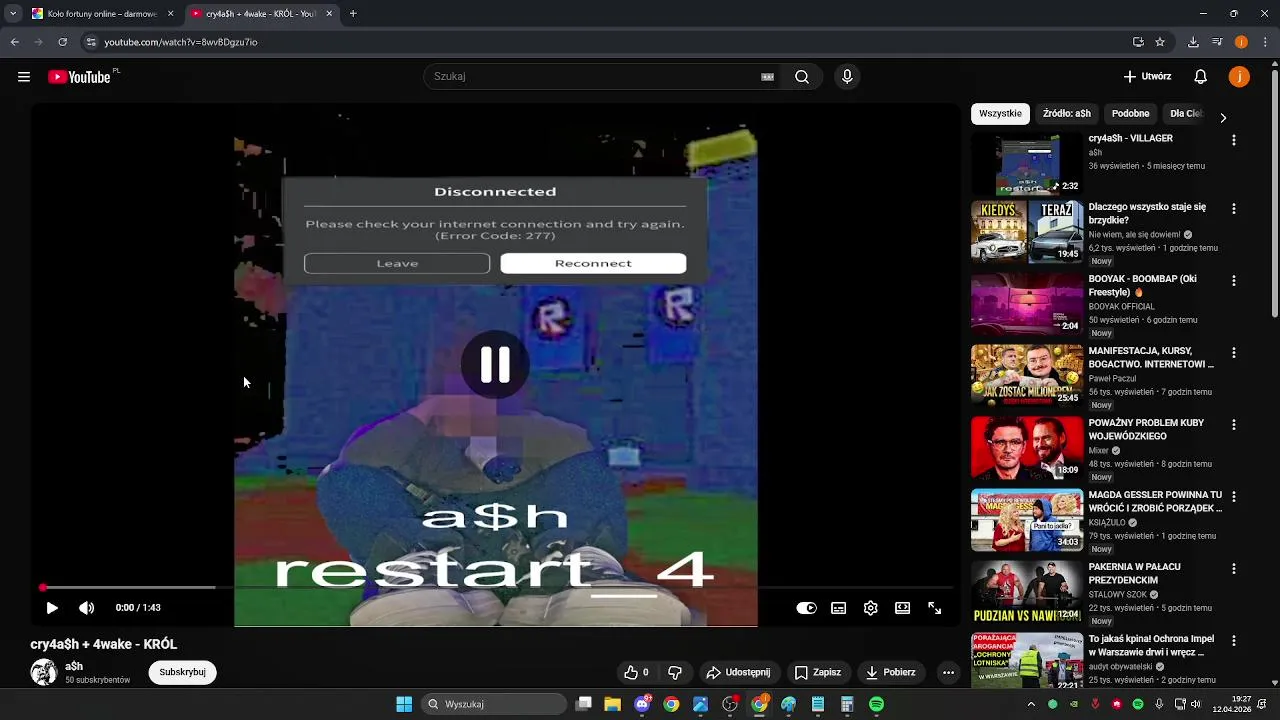
Task: Open the account avatar menu on YouTube
Action: 1239,77
